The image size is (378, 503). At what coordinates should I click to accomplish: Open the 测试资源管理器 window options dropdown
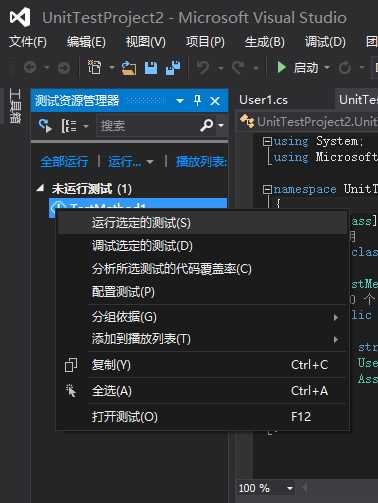point(180,101)
